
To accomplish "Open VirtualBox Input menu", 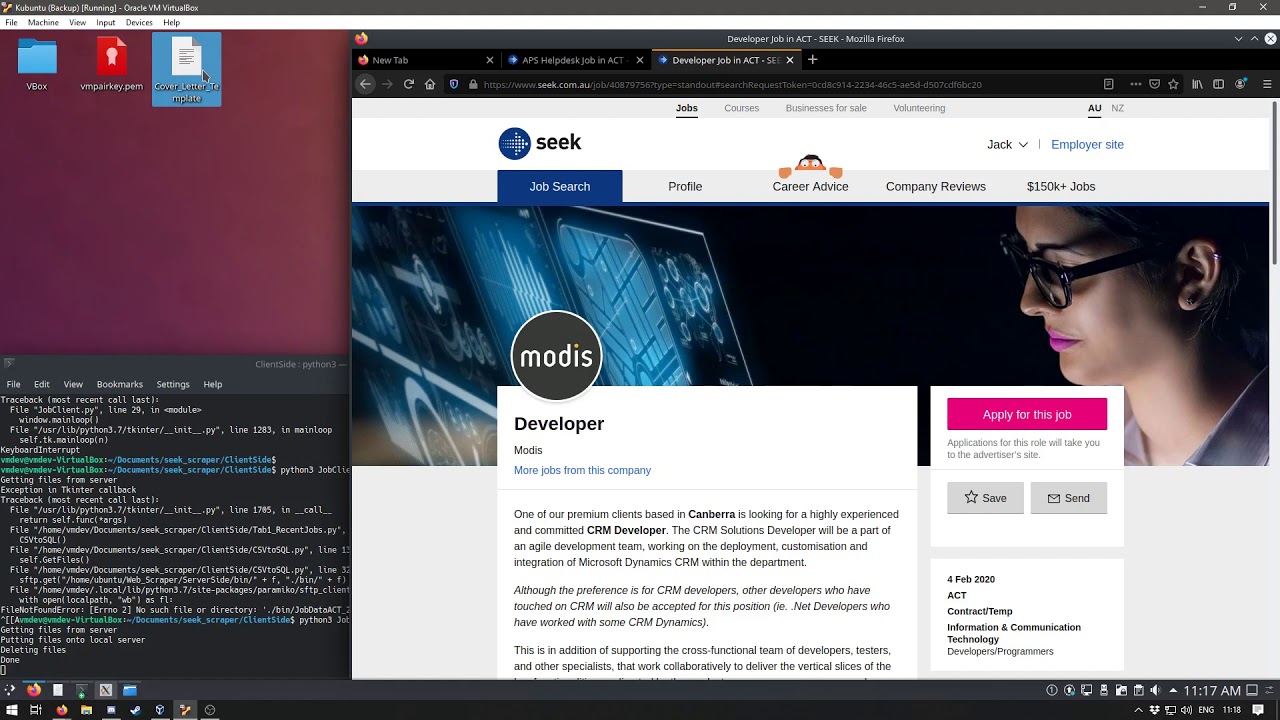I will tap(106, 22).
